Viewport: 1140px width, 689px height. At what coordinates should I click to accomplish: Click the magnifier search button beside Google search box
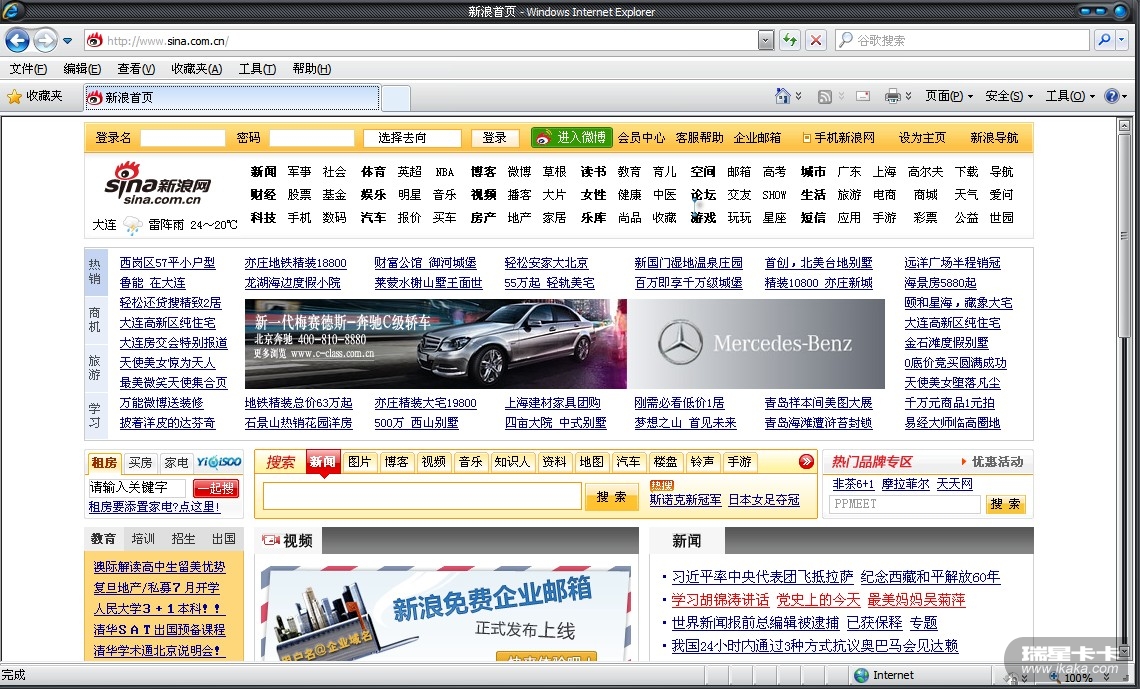click(x=1104, y=40)
